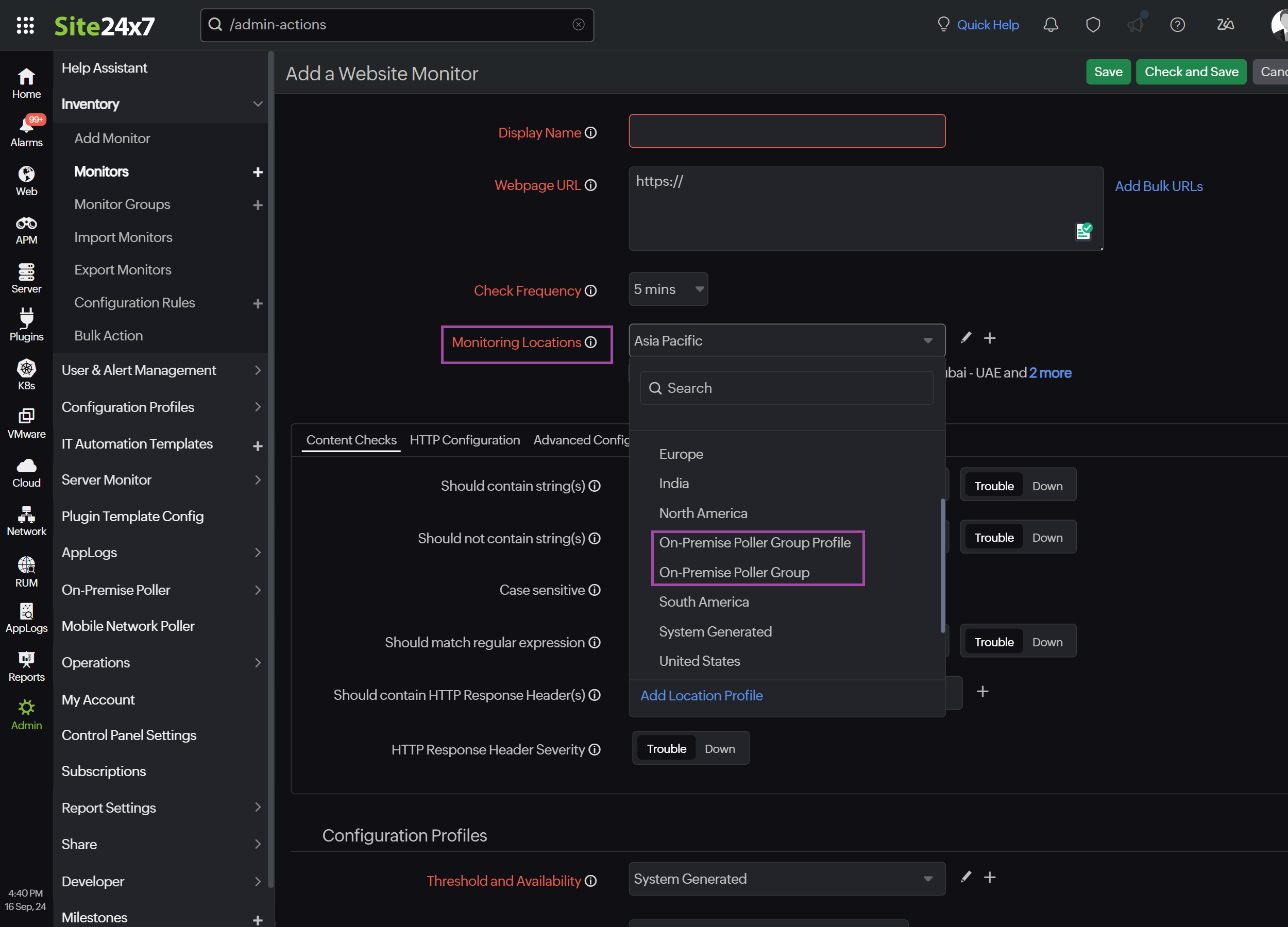Open Add Bulk URLs link
Screen dimensions: 1288x927
click(x=1159, y=185)
